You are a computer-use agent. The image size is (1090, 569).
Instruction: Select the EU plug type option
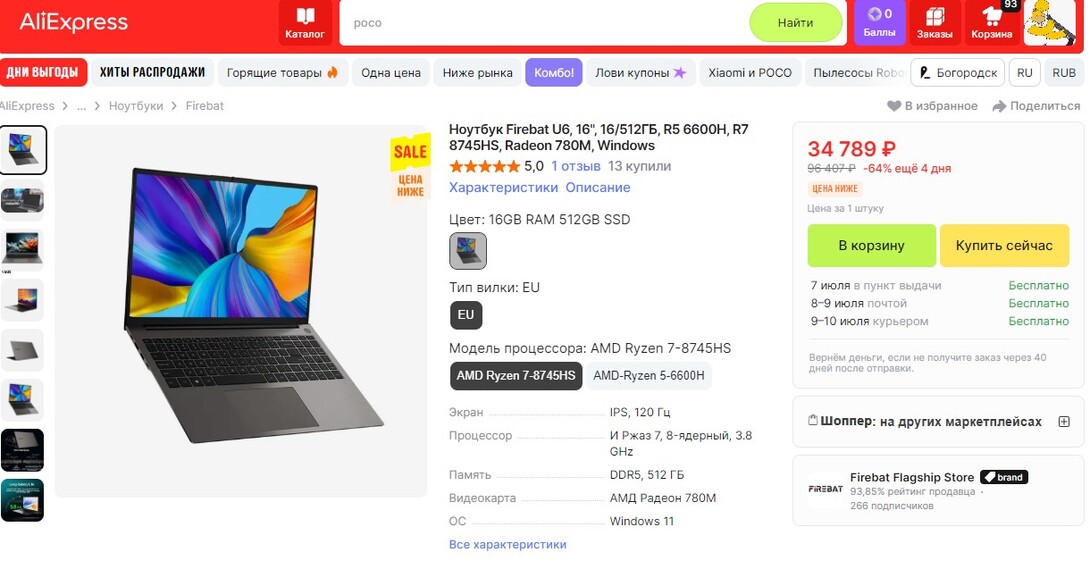coord(466,315)
